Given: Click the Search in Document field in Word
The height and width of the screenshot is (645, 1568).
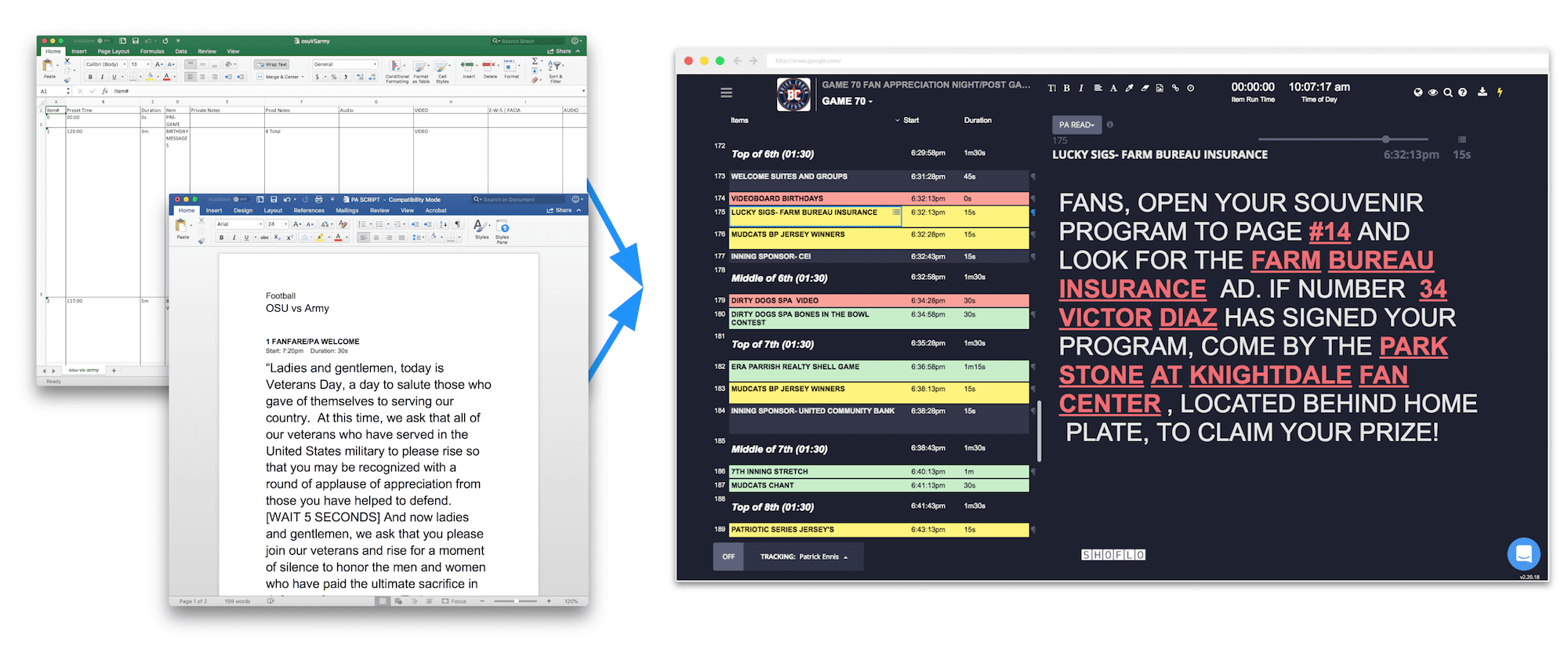Looking at the screenshot, I should coord(517,200).
